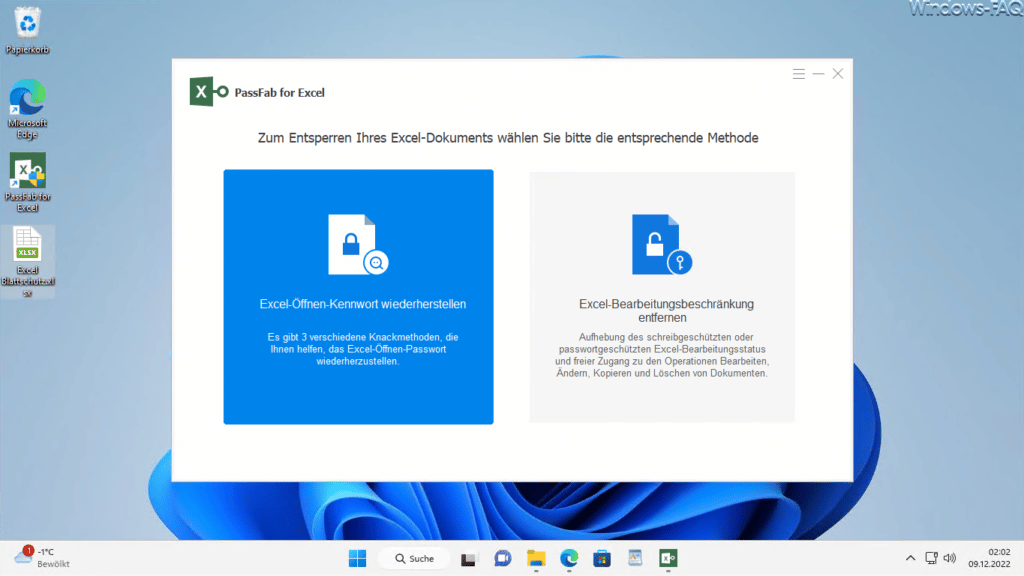The image size is (1024, 576).
Task: Open the PassFab hamburger menu
Action: [x=798, y=74]
